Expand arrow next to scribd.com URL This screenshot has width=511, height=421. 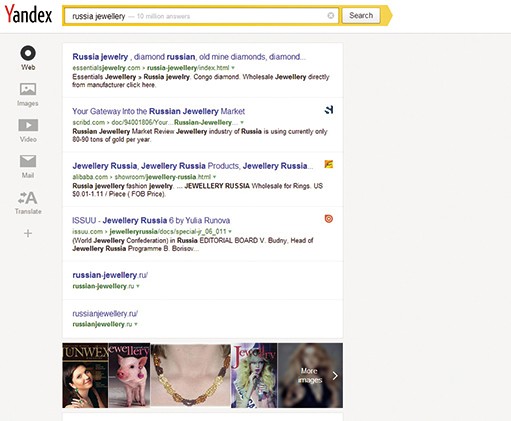point(242,122)
